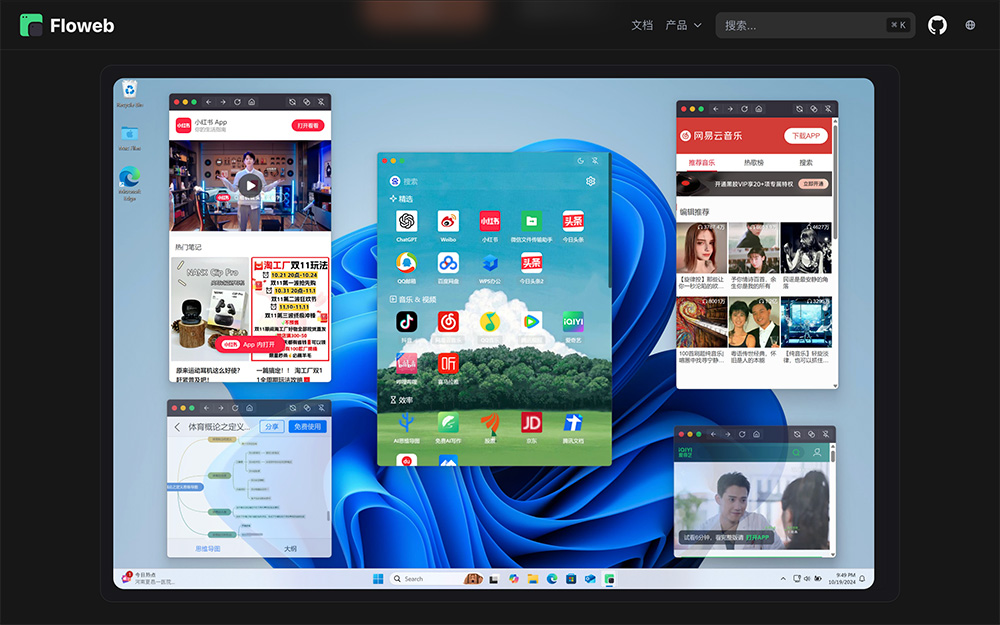Go back in the 小红书 window toolbar
1000x625 pixels.
coord(209,102)
